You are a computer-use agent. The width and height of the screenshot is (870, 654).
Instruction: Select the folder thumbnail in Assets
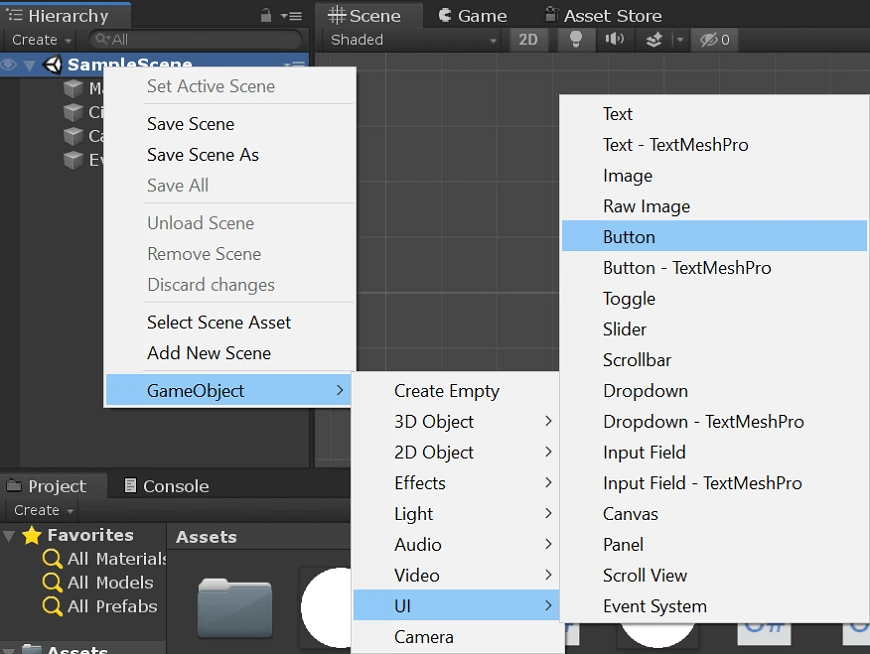[x=235, y=607]
